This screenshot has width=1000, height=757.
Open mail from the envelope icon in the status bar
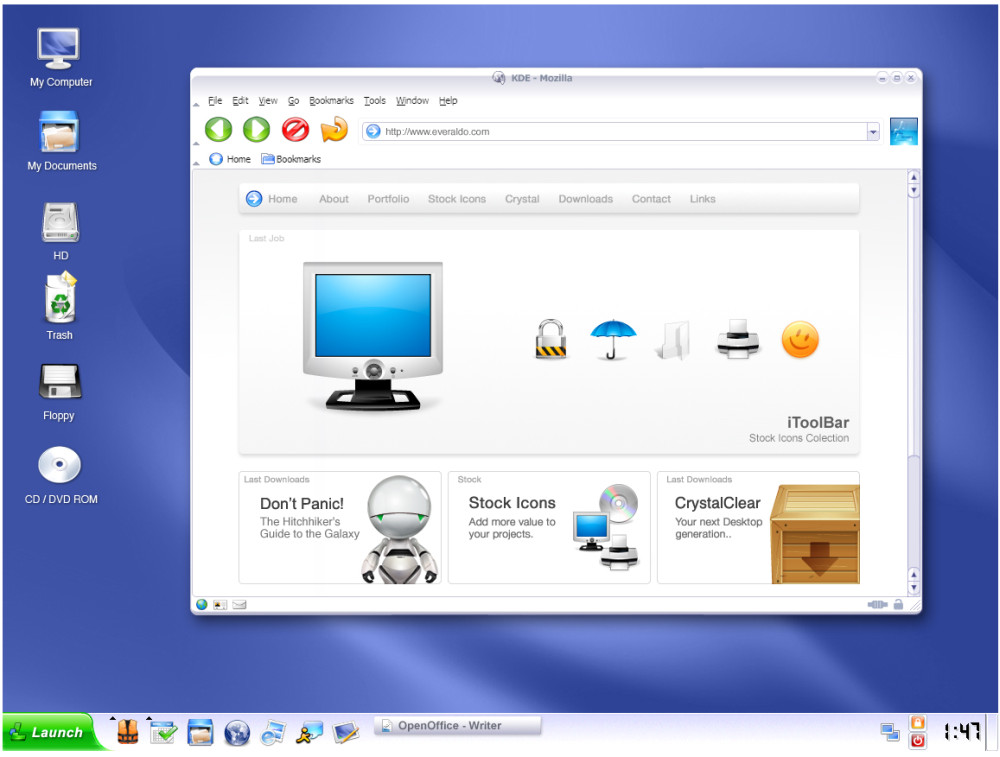click(x=239, y=605)
